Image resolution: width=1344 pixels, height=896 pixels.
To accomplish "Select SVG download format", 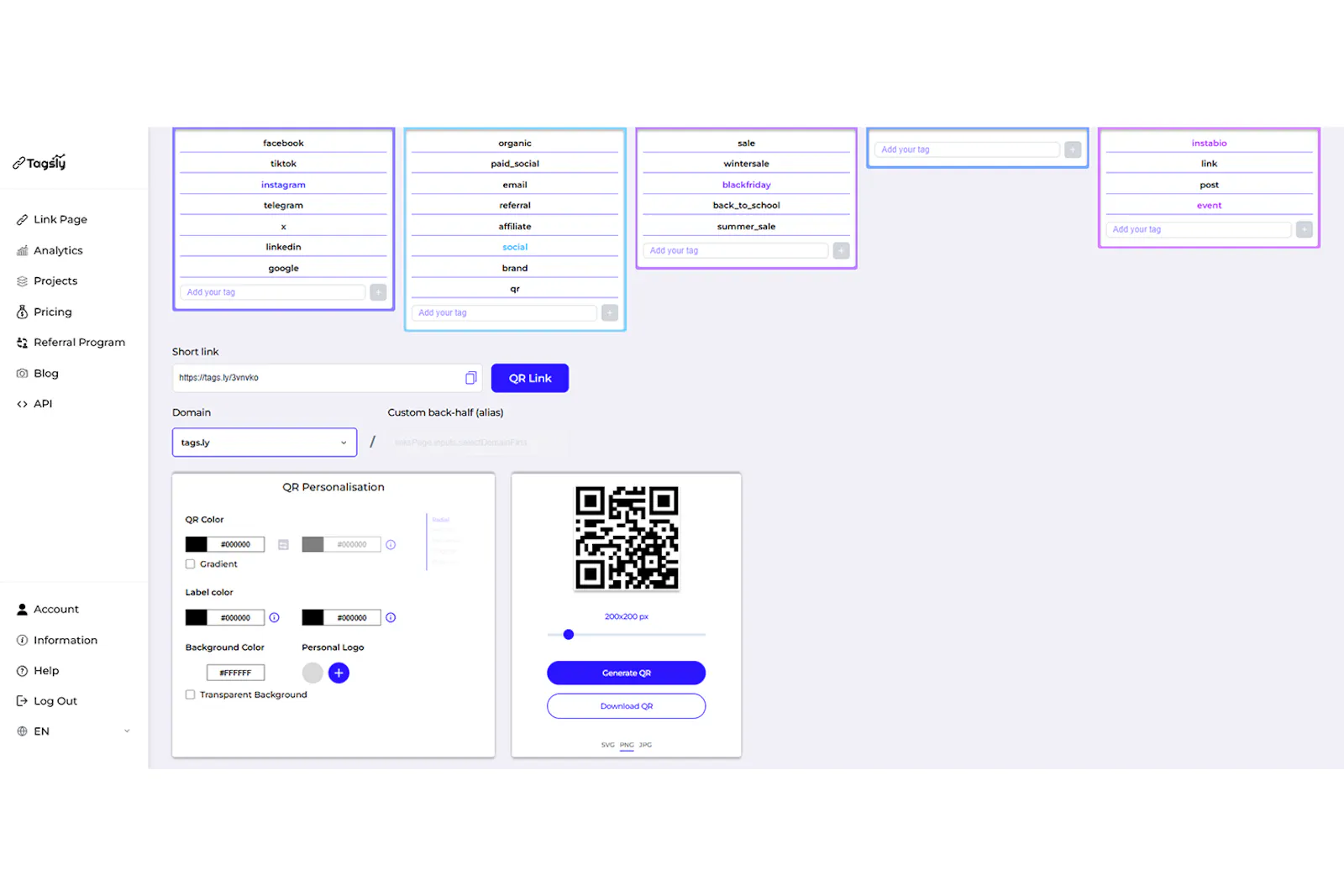I will (x=607, y=745).
